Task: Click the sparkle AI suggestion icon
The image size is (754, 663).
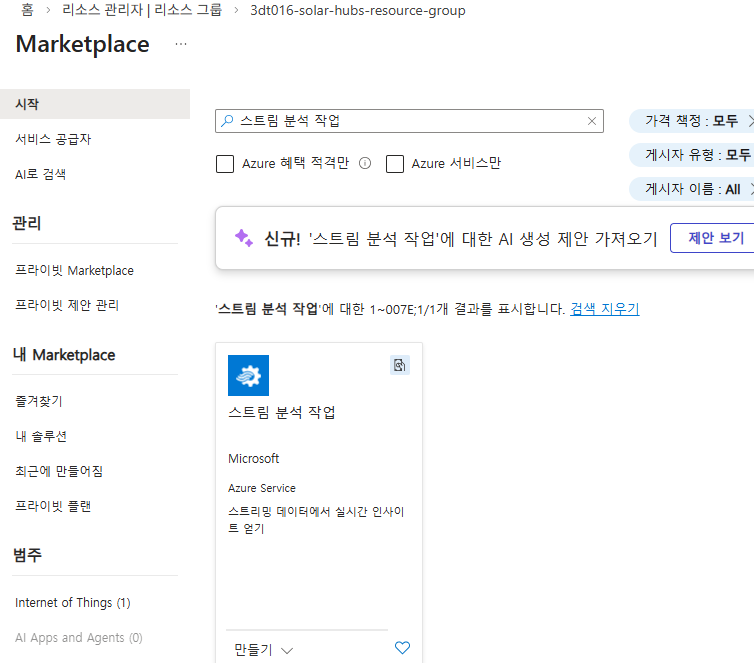Action: click(244, 238)
